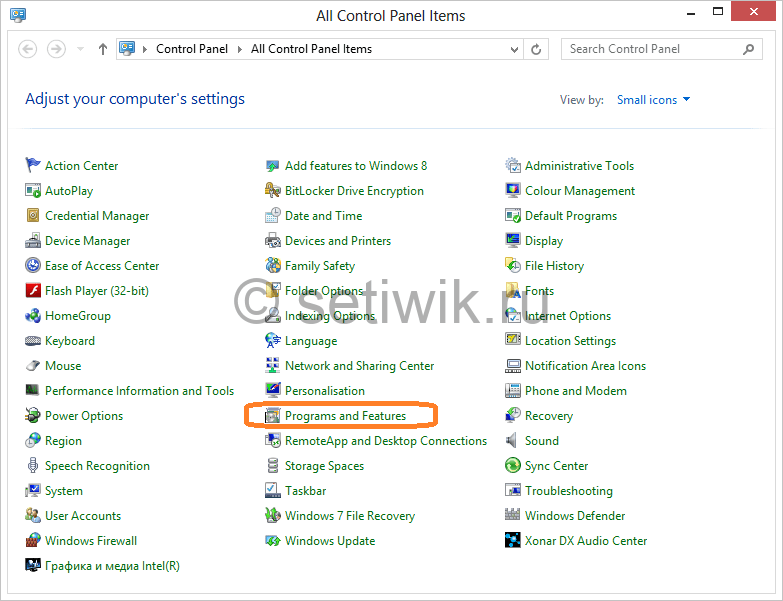The width and height of the screenshot is (783, 601).
Task: Expand the chevron after Control Panel breadcrumb
Action: point(240,49)
